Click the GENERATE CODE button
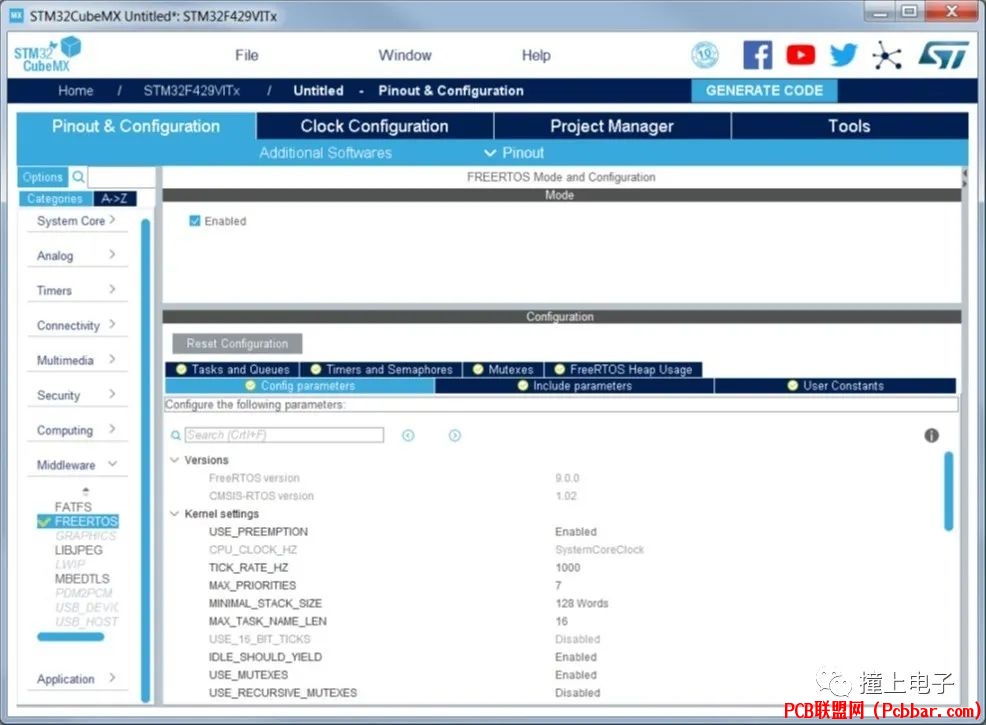986x725 pixels. (764, 91)
